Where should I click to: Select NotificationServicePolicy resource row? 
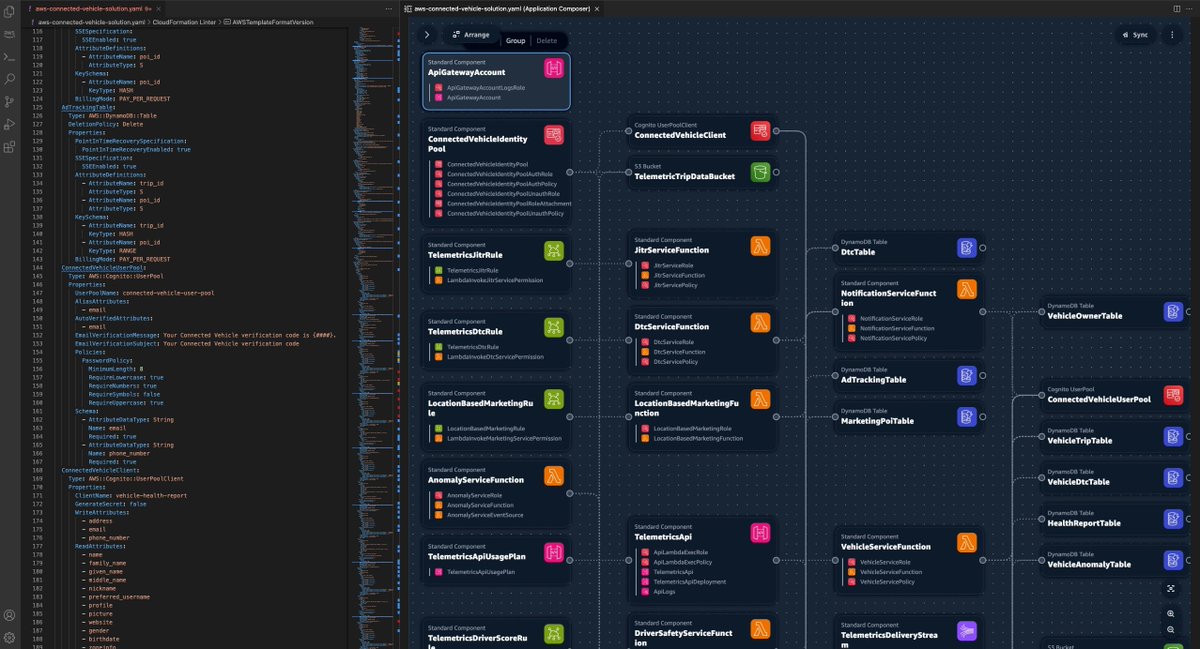[x=887, y=338]
